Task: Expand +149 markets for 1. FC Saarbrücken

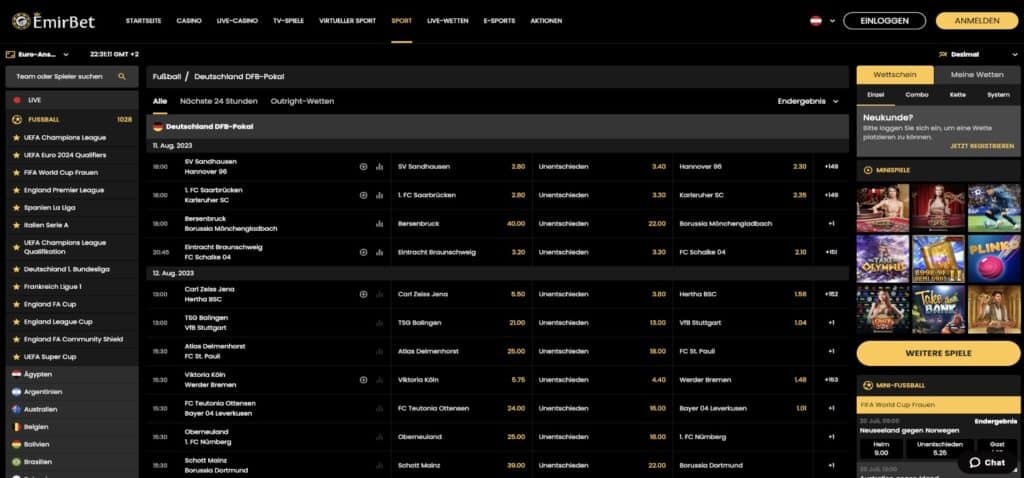Action: 831,195
